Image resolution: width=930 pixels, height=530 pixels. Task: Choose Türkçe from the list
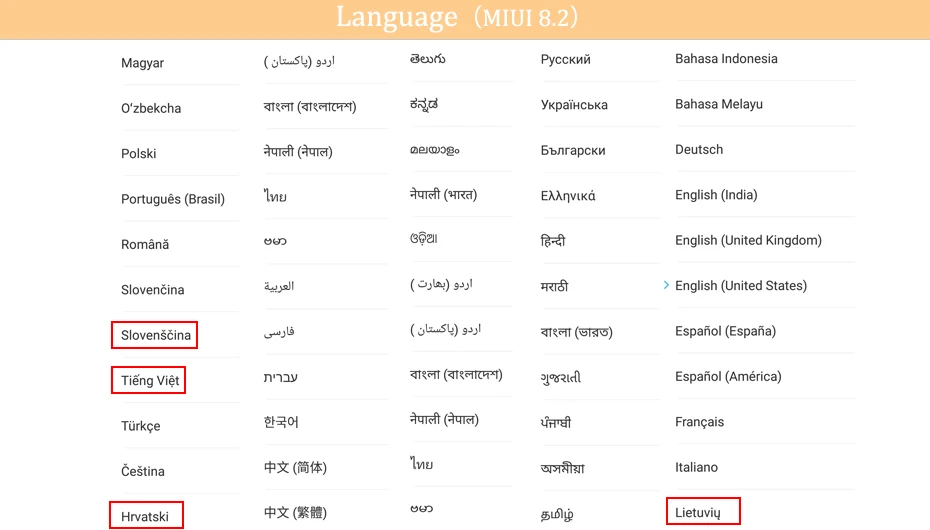(x=141, y=426)
